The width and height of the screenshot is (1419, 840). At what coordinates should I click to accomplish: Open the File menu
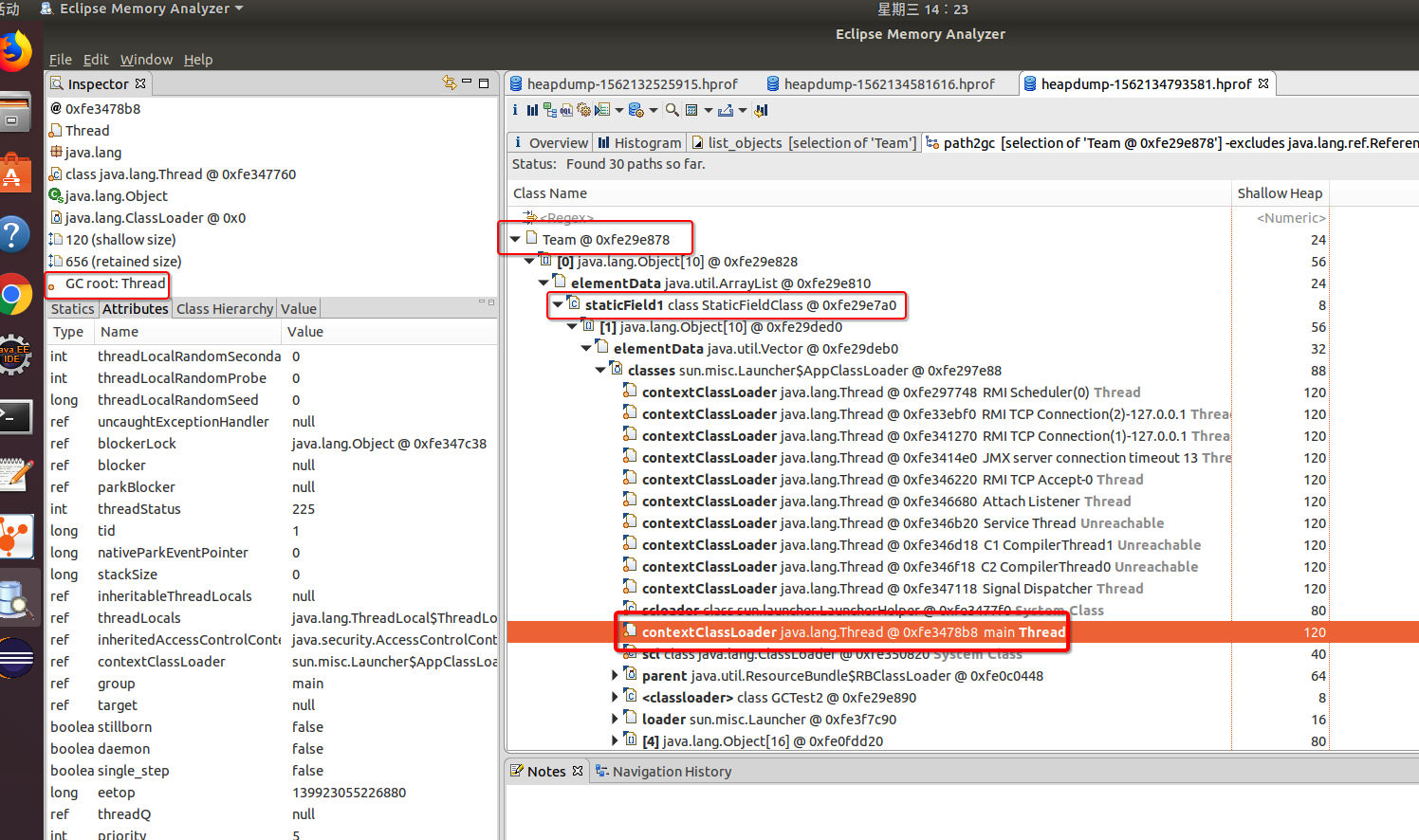point(61,59)
